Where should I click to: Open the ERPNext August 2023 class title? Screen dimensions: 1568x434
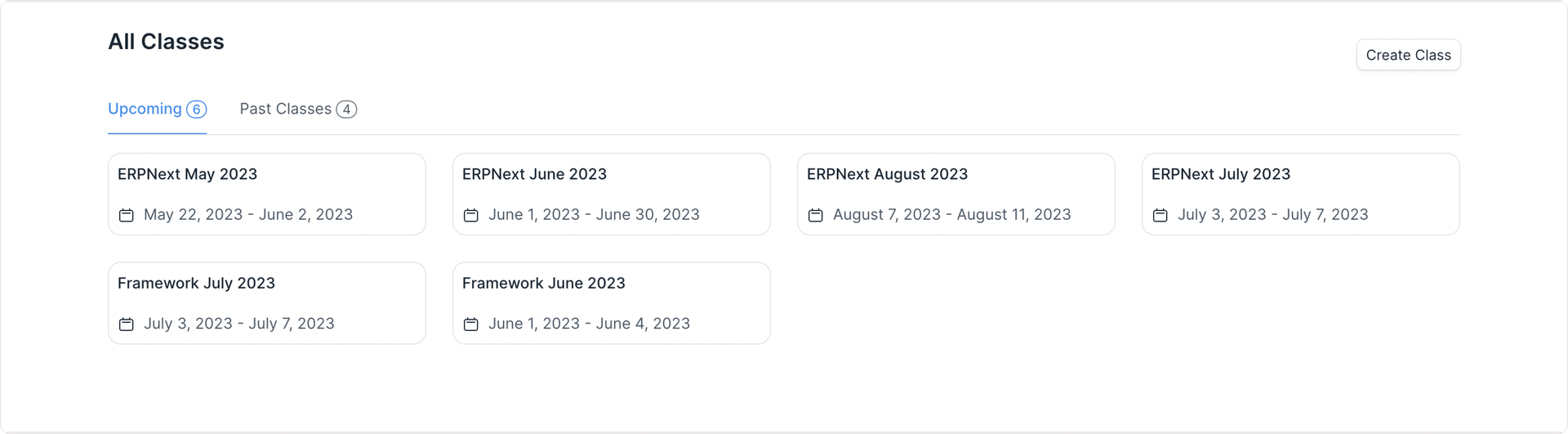pyautogui.click(x=887, y=174)
